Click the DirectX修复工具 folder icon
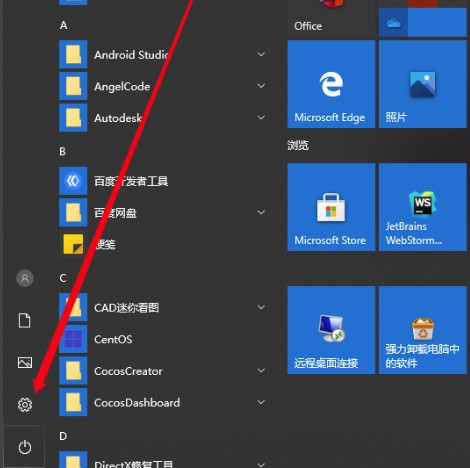Viewport: 470px width, 468px height. point(73,460)
